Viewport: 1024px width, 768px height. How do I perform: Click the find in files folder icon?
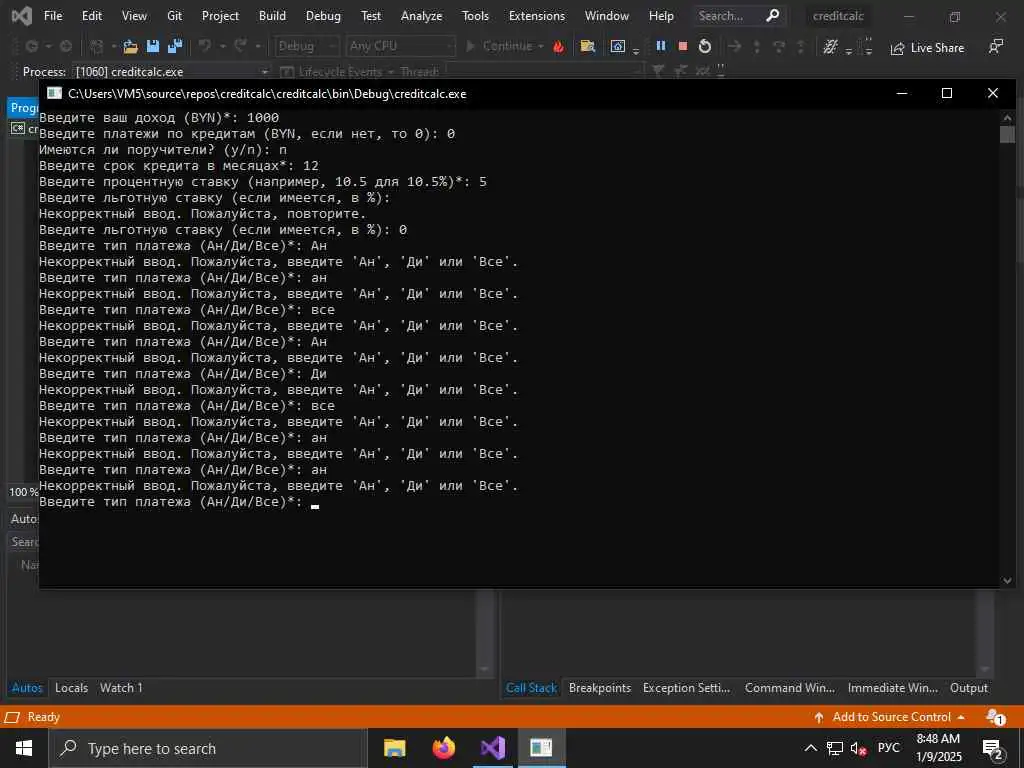coord(588,46)
